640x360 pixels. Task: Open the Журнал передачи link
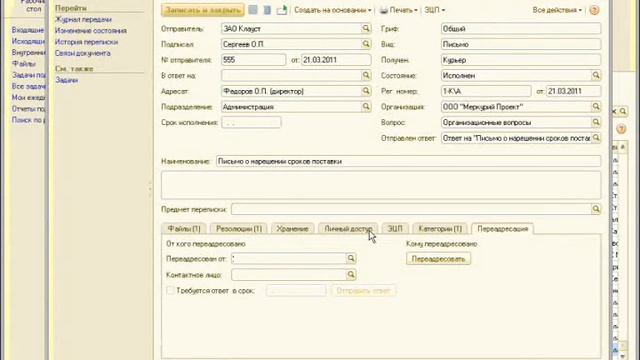(x=83, y=20)
